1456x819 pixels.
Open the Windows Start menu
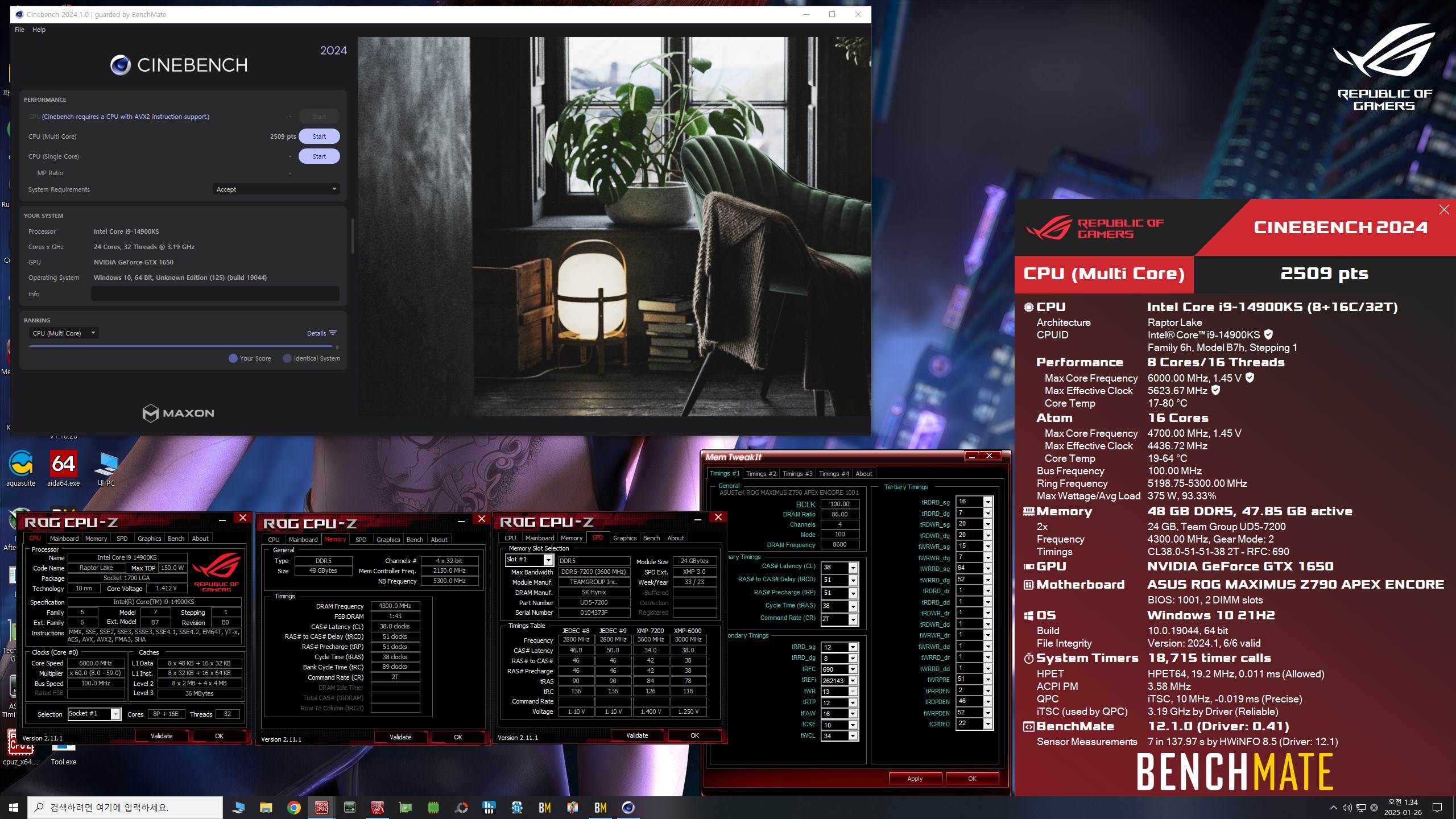coord(14,807)
